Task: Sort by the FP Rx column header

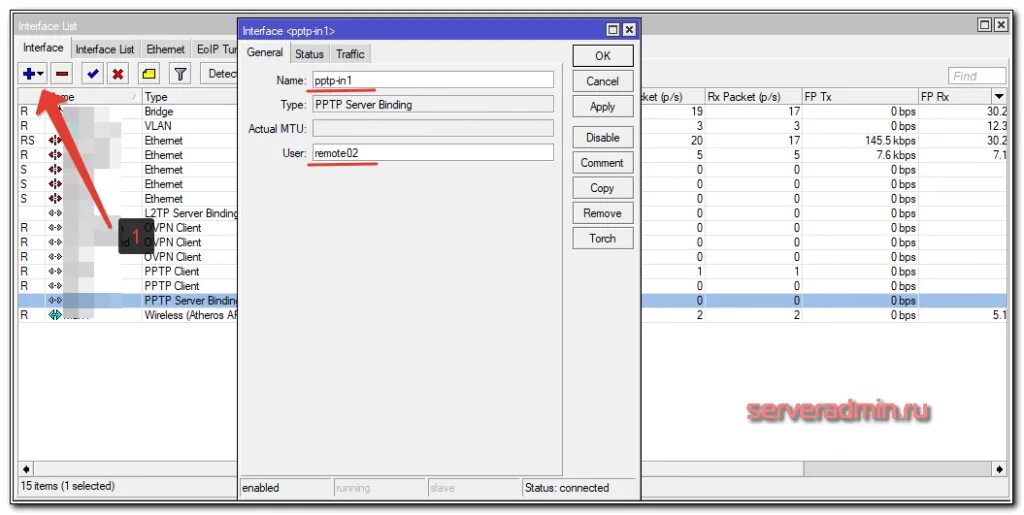Action: (955, 97)
